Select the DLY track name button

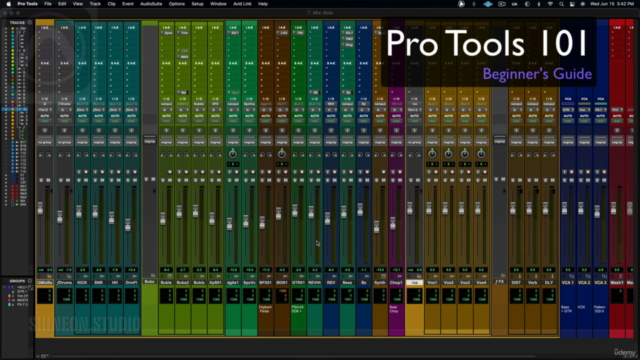click(549, 282)
